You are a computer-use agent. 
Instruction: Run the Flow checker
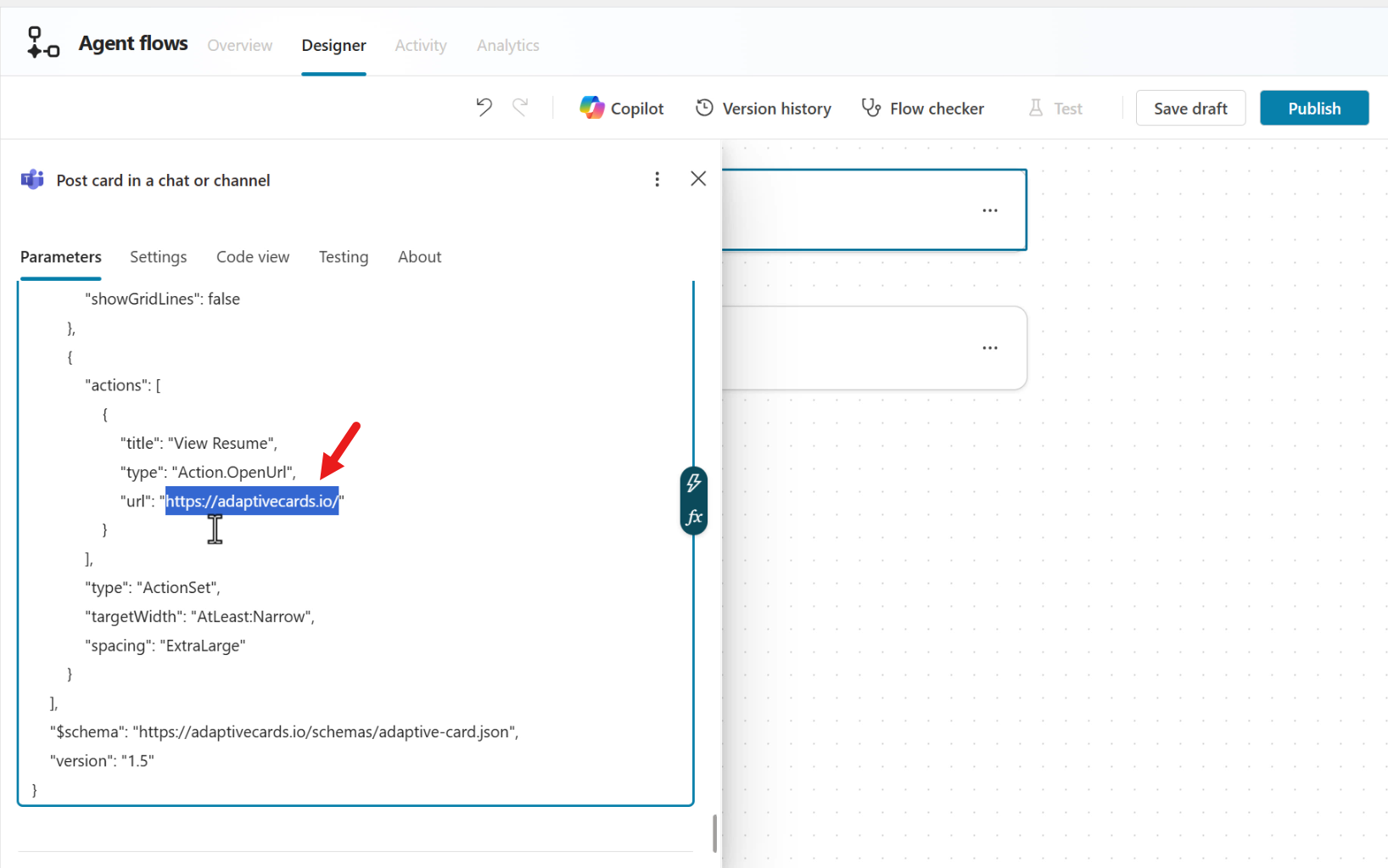click(x=922, y=108)
